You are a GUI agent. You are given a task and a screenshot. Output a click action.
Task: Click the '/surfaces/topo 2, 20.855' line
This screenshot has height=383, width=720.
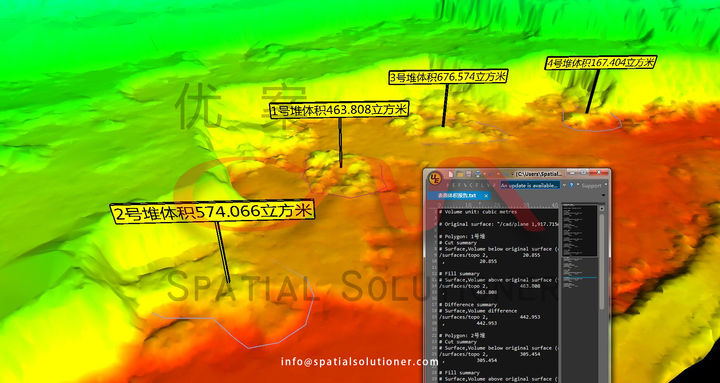[489, 255]
